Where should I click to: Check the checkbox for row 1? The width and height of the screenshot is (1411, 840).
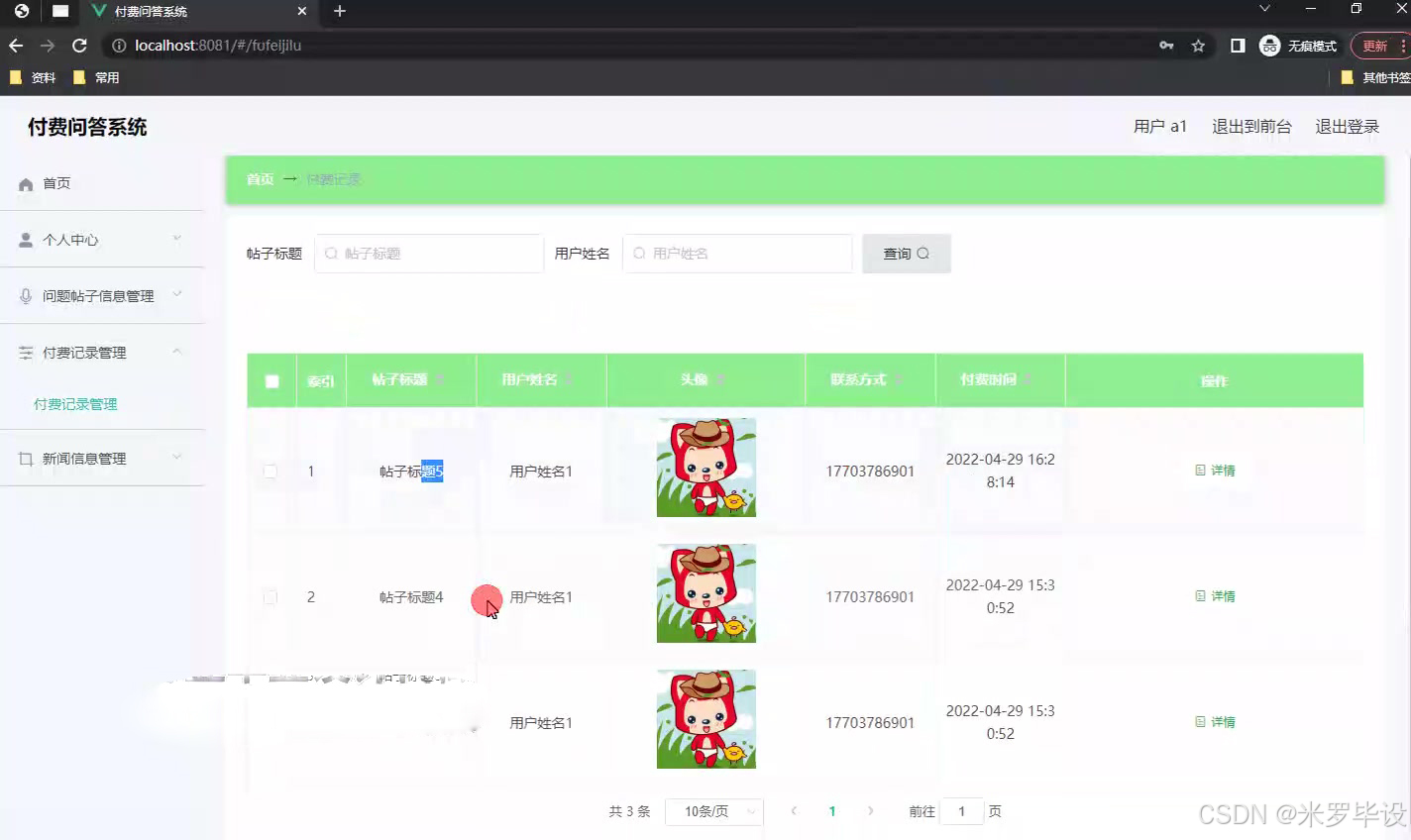pos(271,471)
